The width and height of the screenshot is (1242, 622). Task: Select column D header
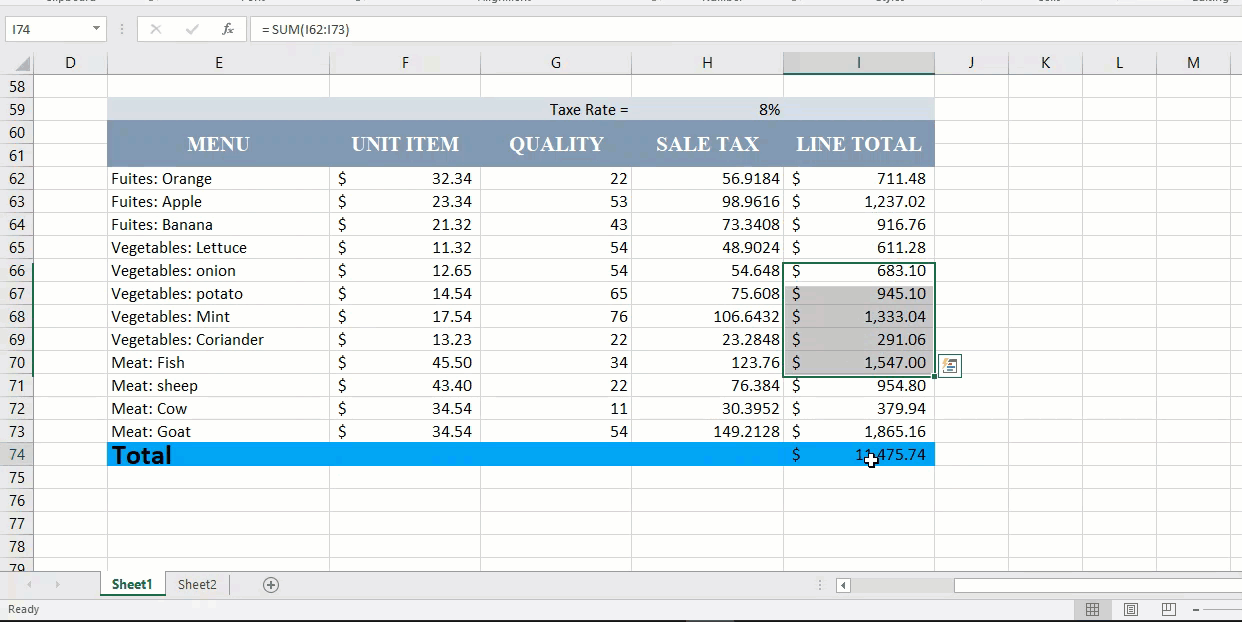(70, 63)
